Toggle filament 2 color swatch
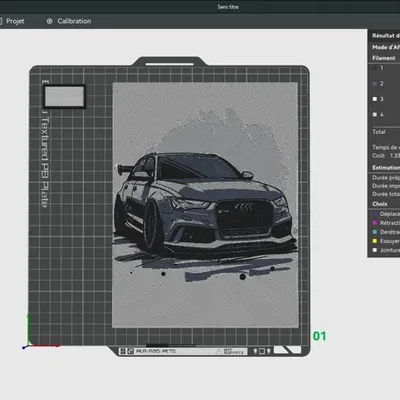The width and height of the screenshot is (400, 400). click(375, 84)
